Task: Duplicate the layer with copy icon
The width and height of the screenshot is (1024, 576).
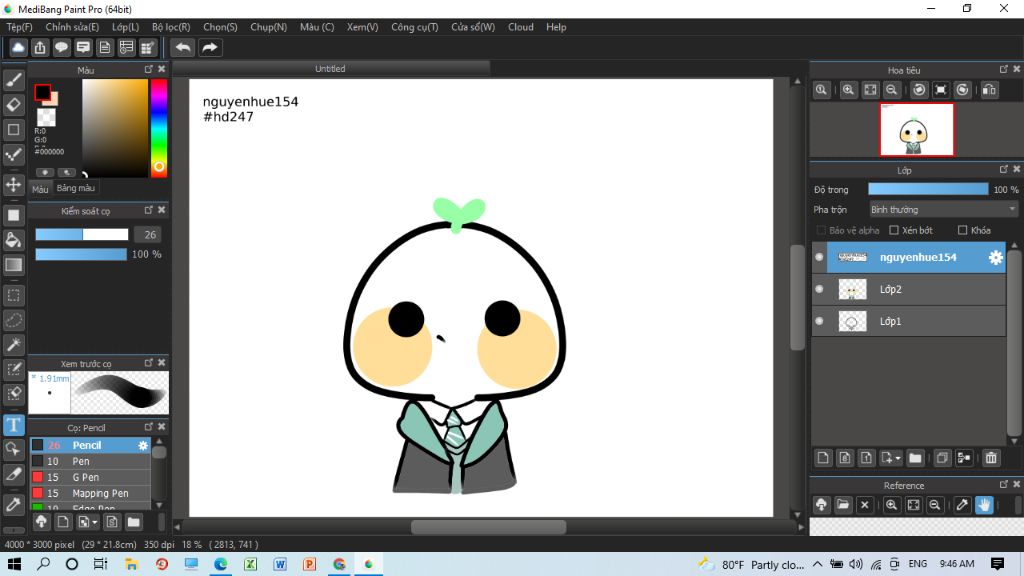Action: [x=942, y=458]
